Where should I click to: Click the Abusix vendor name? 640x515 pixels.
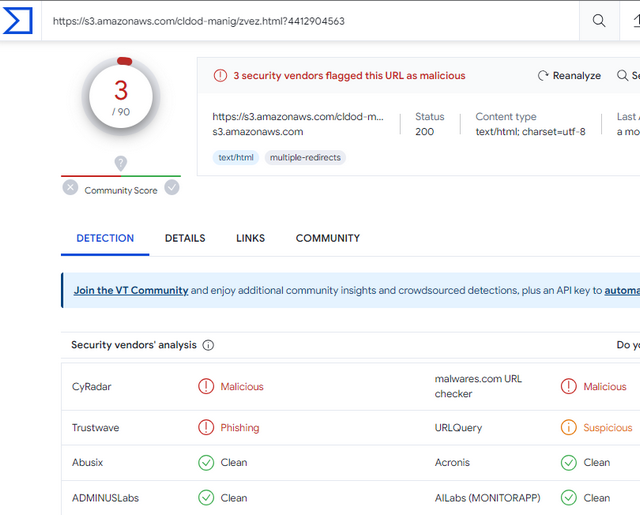(87, 463)
